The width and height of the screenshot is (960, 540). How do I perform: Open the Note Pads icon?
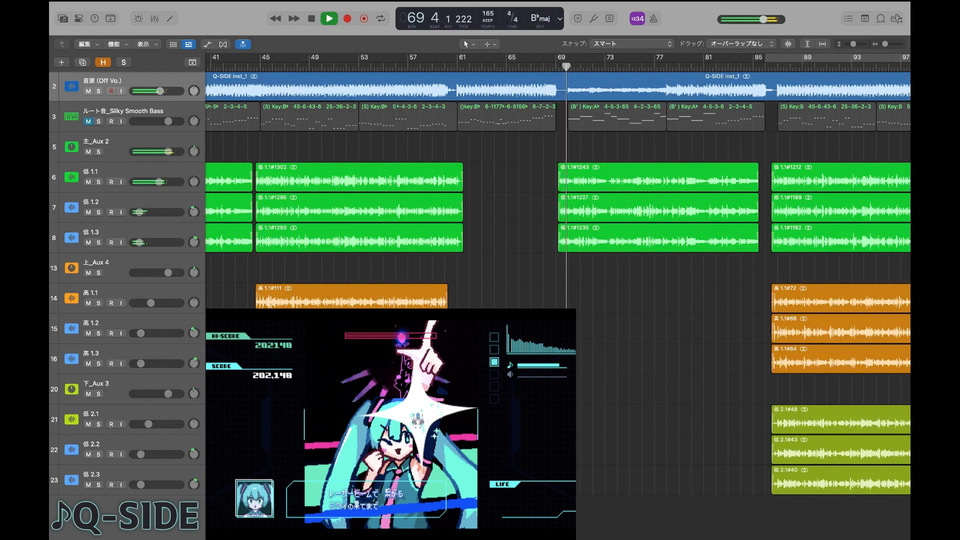(x=864, y=18)
